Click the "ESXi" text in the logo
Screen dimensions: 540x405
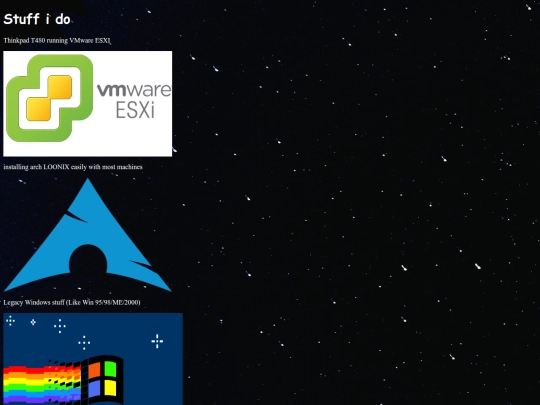(135, 110)
